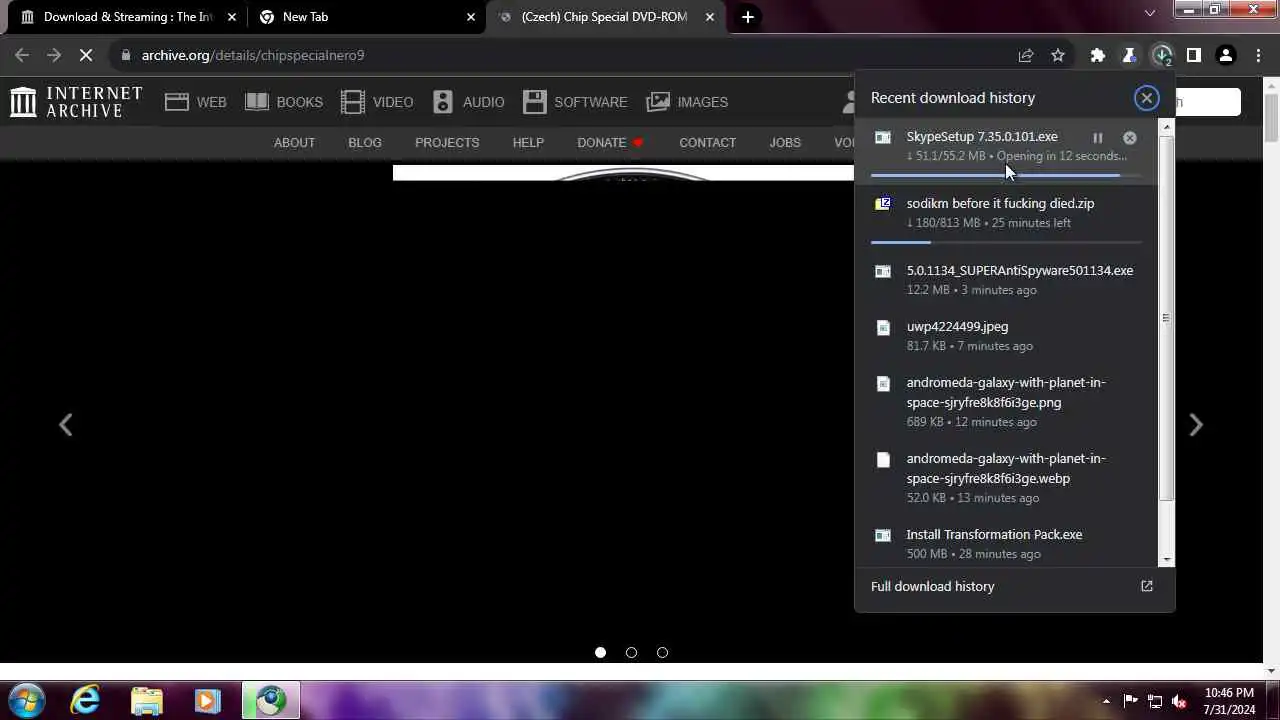This screenshot has height=720, width=1280.
Task: Show next carousel image arrow
Action: [x=1196, y=425]
